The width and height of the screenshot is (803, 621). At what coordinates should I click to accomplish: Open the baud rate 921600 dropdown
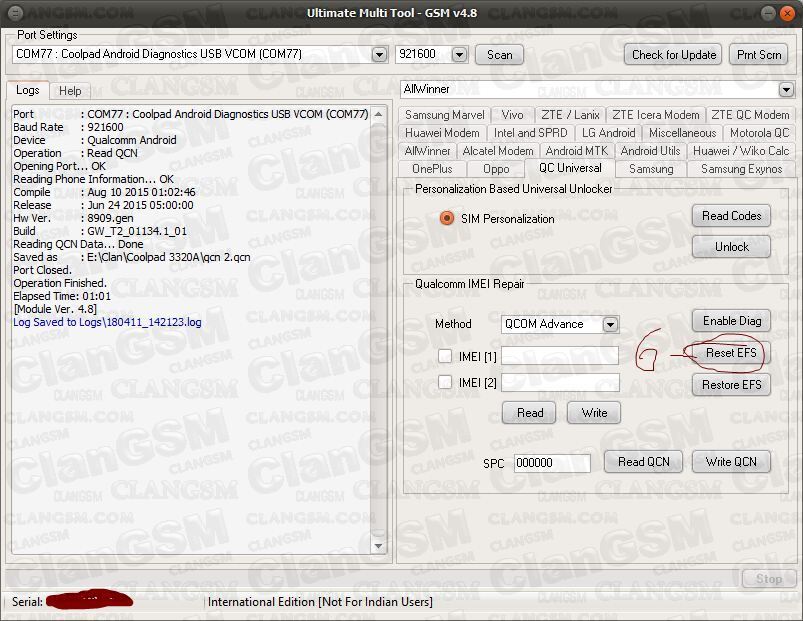(x=459, y=54)
